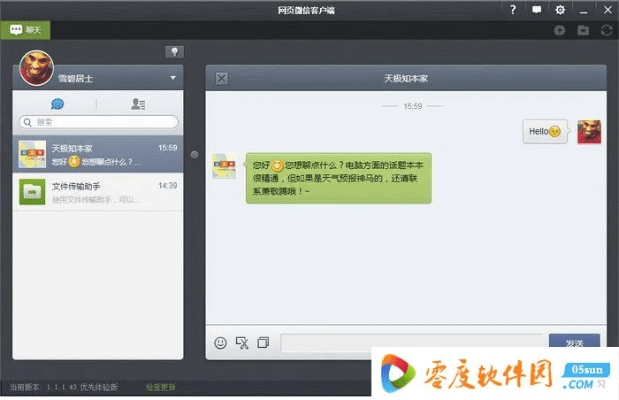Screen dimensions: 619x400
Task: Close the 天极知本家 chat panel
Action: point(221,78)
